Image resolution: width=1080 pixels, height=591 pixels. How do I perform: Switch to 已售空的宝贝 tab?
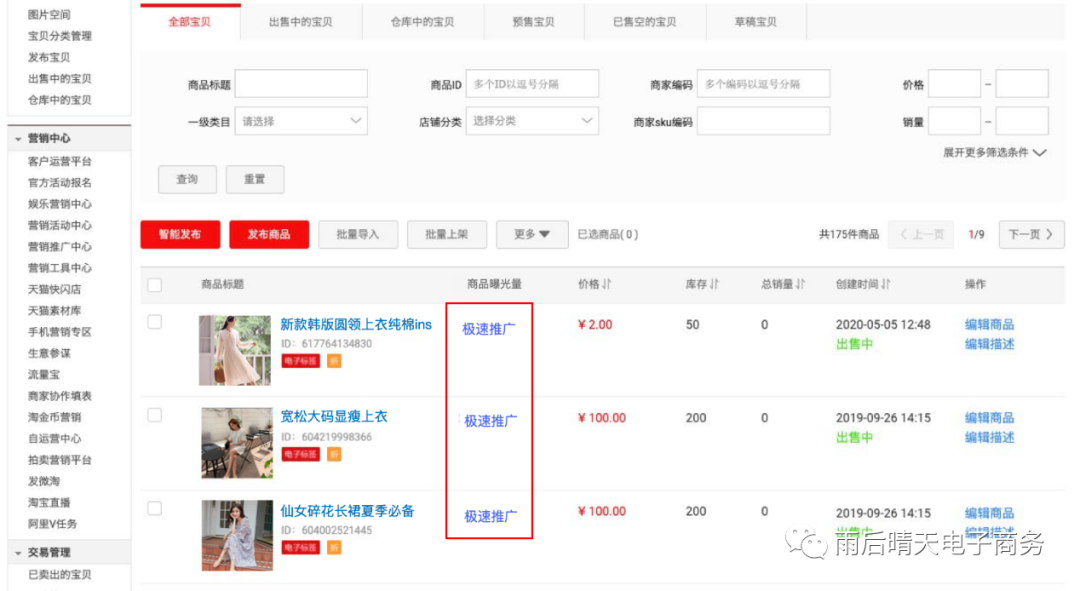pos(645,22)
